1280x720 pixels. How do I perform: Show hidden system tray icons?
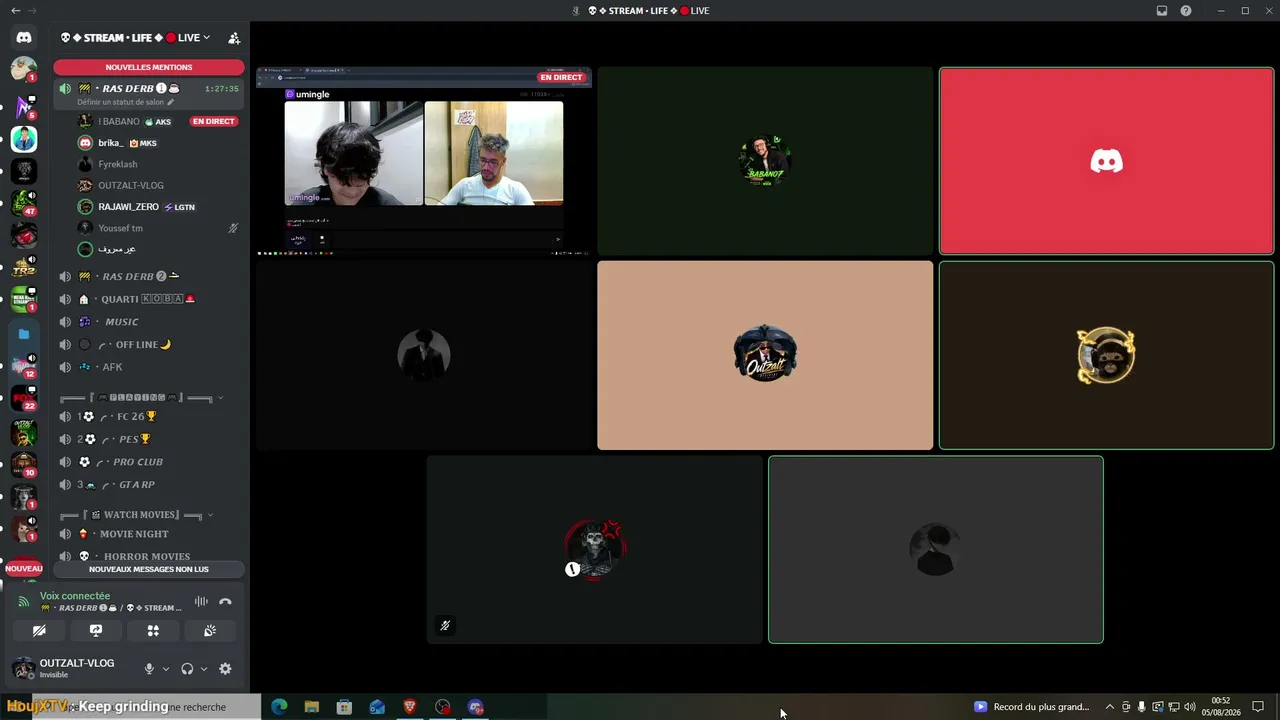1109,707
